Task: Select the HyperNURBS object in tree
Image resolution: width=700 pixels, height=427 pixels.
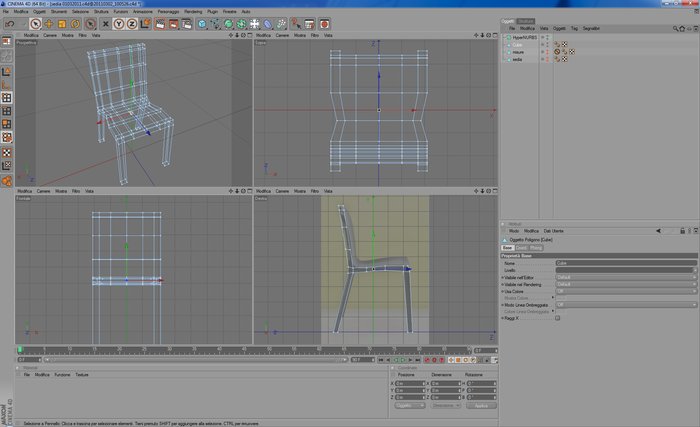Action: [525, 38]
